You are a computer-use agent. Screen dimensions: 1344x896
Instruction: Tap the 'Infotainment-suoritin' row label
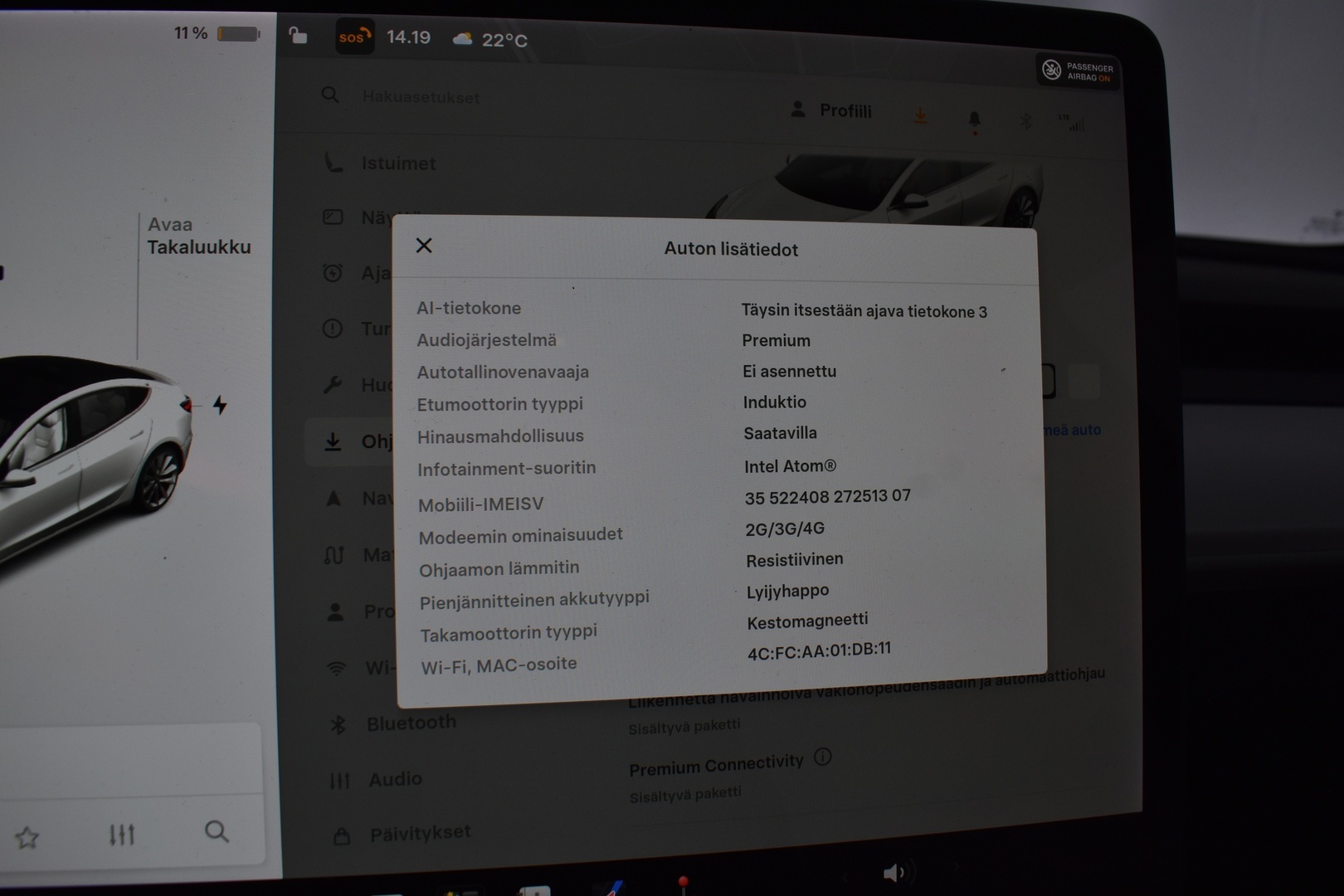[x=507, y=469]
